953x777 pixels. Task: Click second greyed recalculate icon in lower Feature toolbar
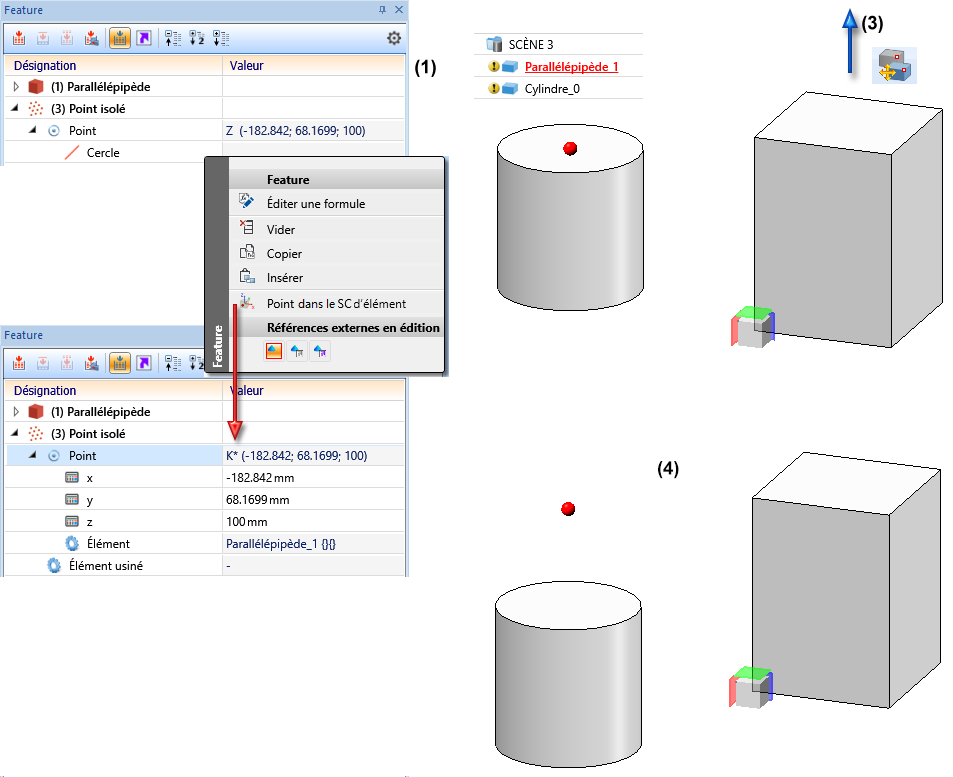[43, 363]
